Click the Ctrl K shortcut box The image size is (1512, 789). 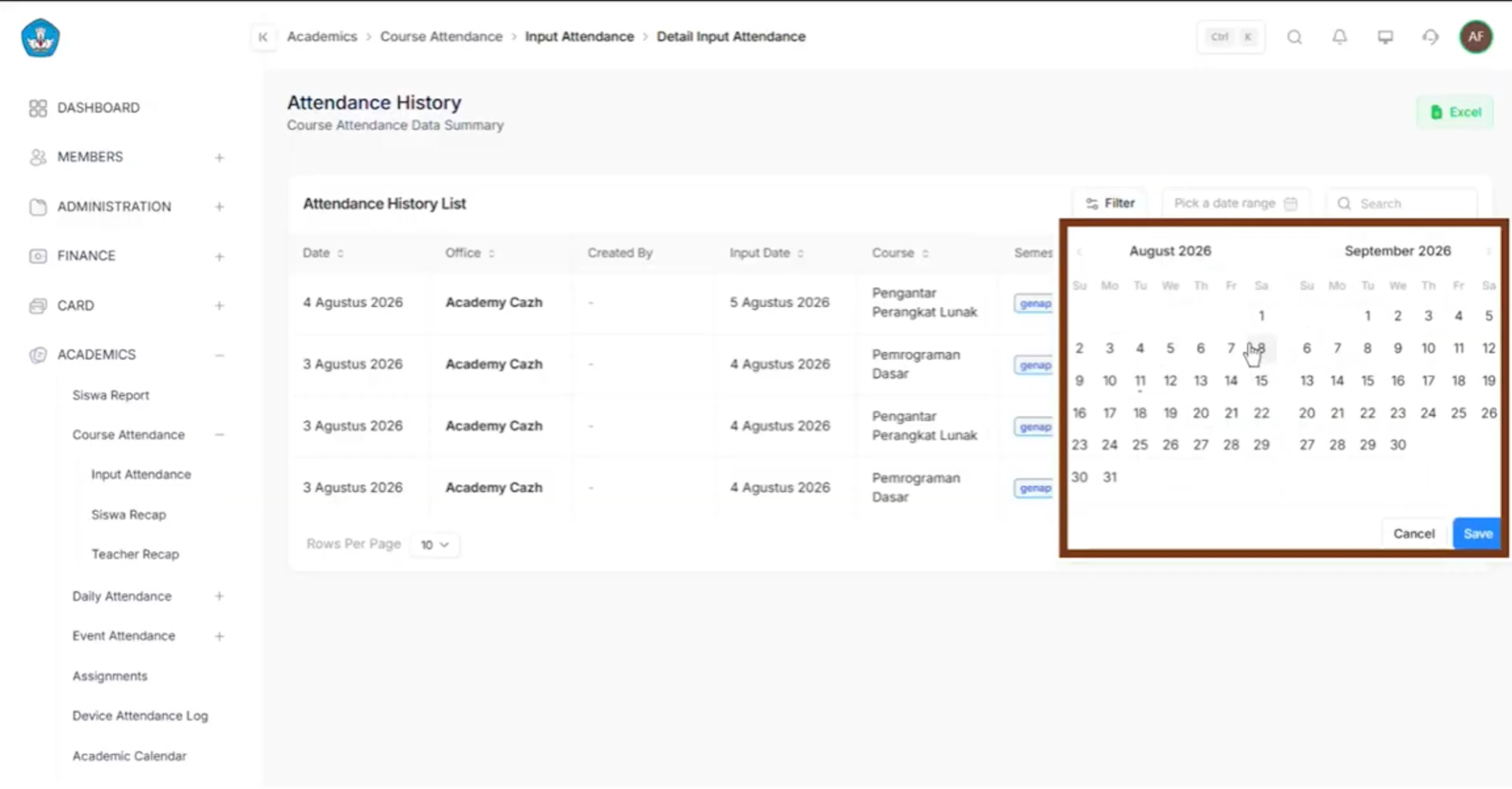tap(1231, 37)
